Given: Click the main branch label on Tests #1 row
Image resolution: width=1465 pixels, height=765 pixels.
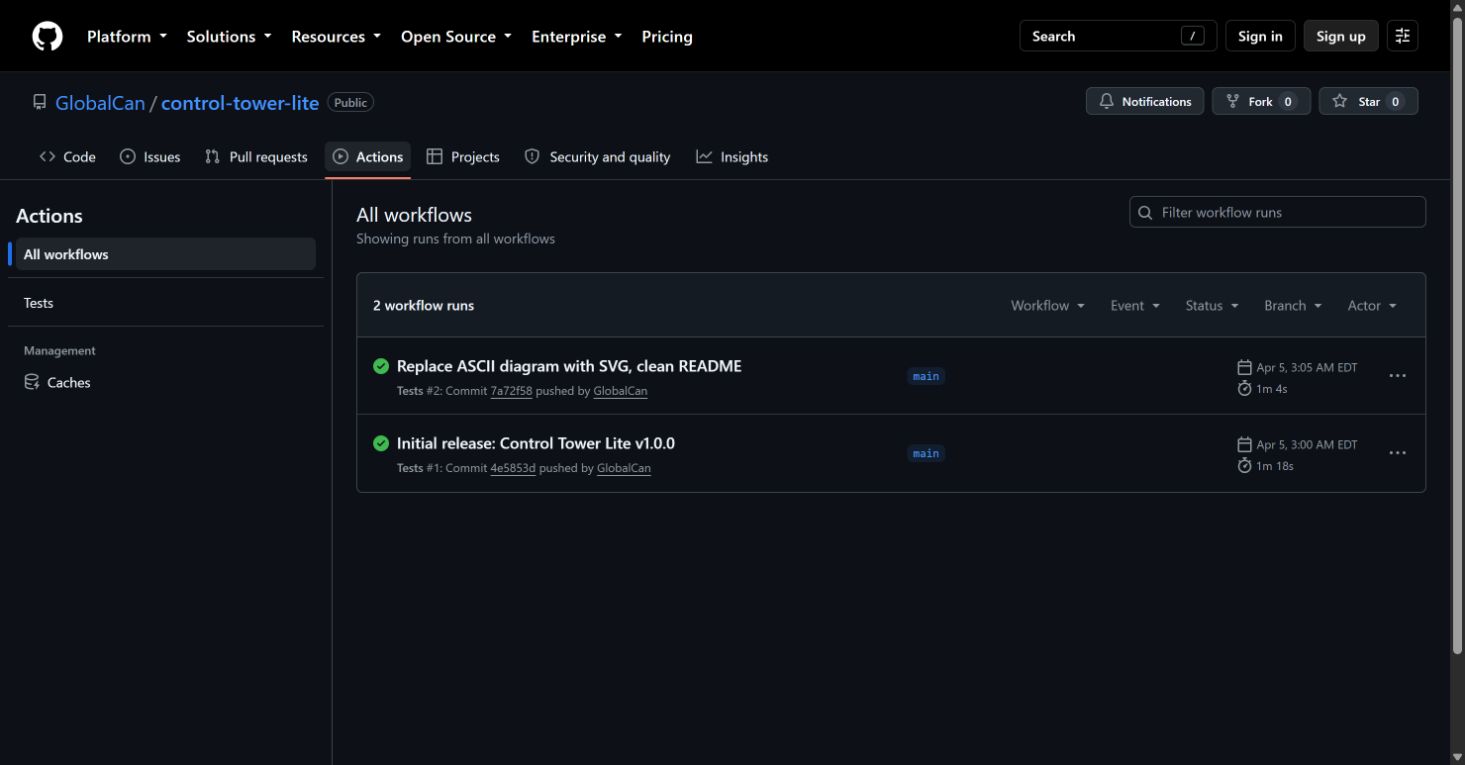Looking at the screenshot, I should coord(926,453).
